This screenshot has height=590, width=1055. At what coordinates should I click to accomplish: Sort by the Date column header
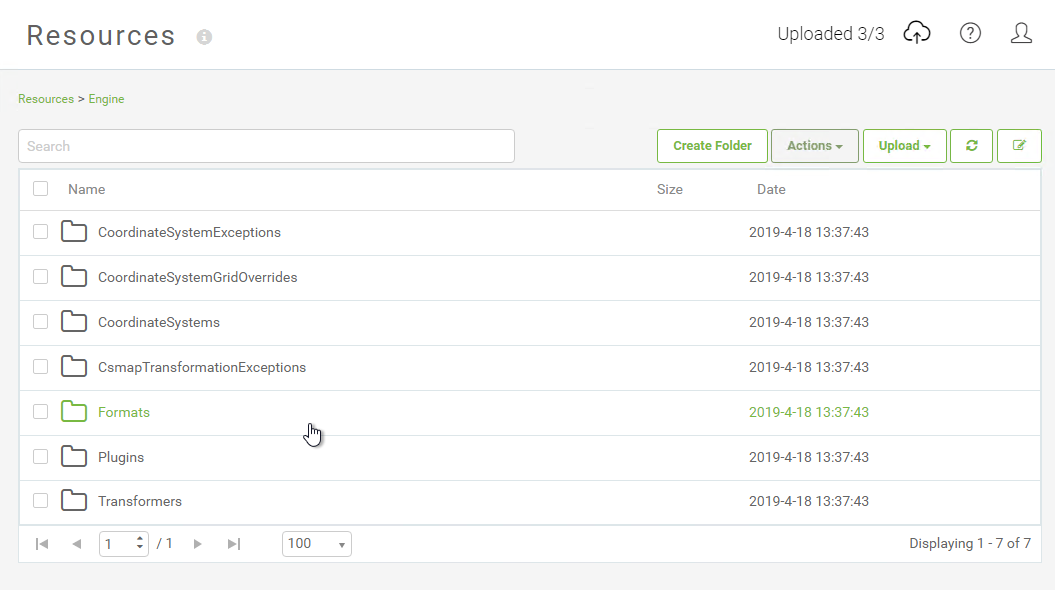tap(771, 190)
